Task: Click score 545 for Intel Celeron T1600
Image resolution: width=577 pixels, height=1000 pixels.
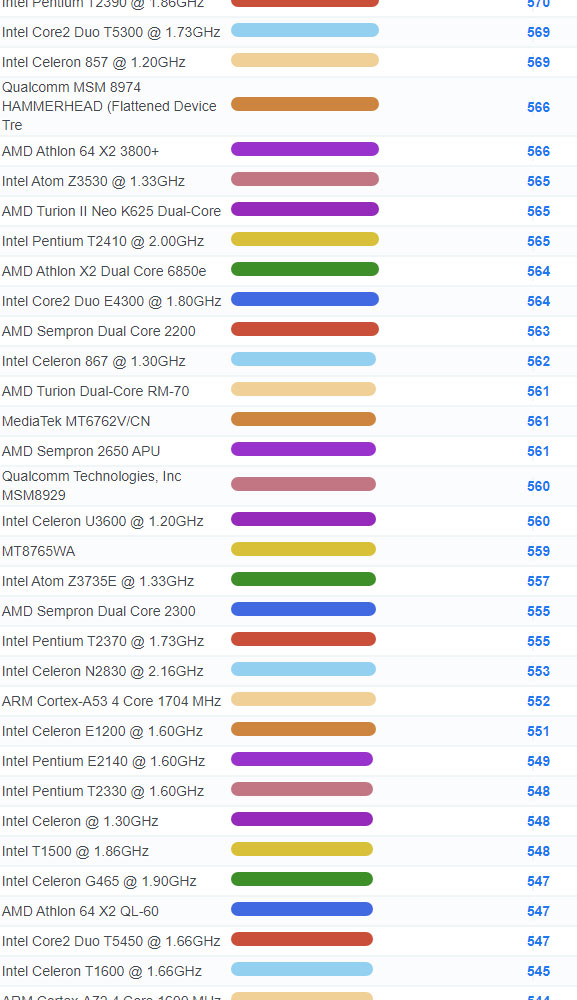Action: click(538, 971)
